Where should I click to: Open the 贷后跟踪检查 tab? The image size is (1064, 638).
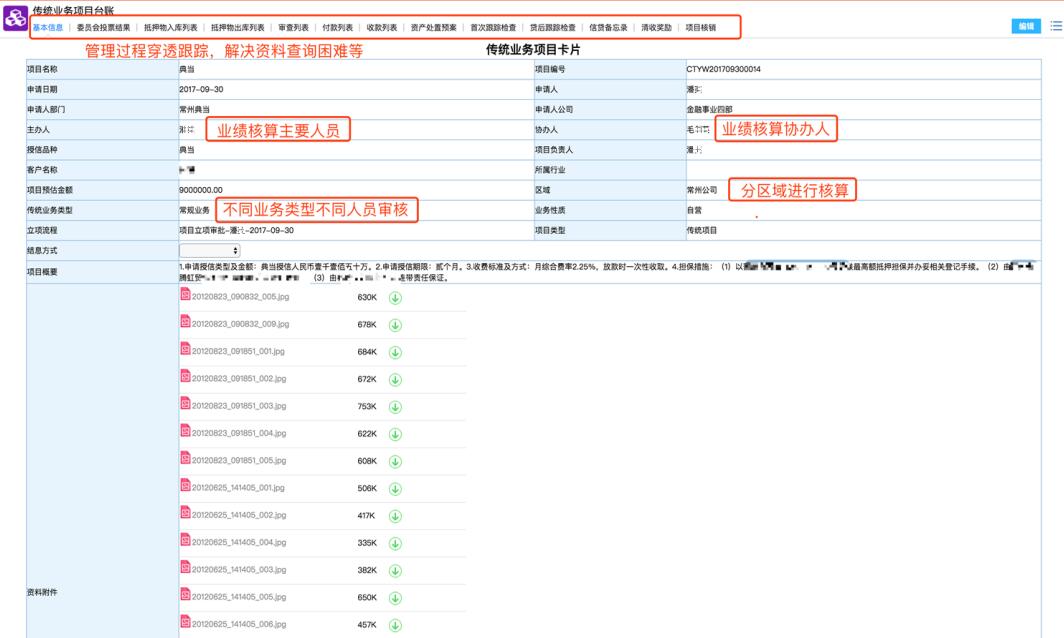point(552,28)
